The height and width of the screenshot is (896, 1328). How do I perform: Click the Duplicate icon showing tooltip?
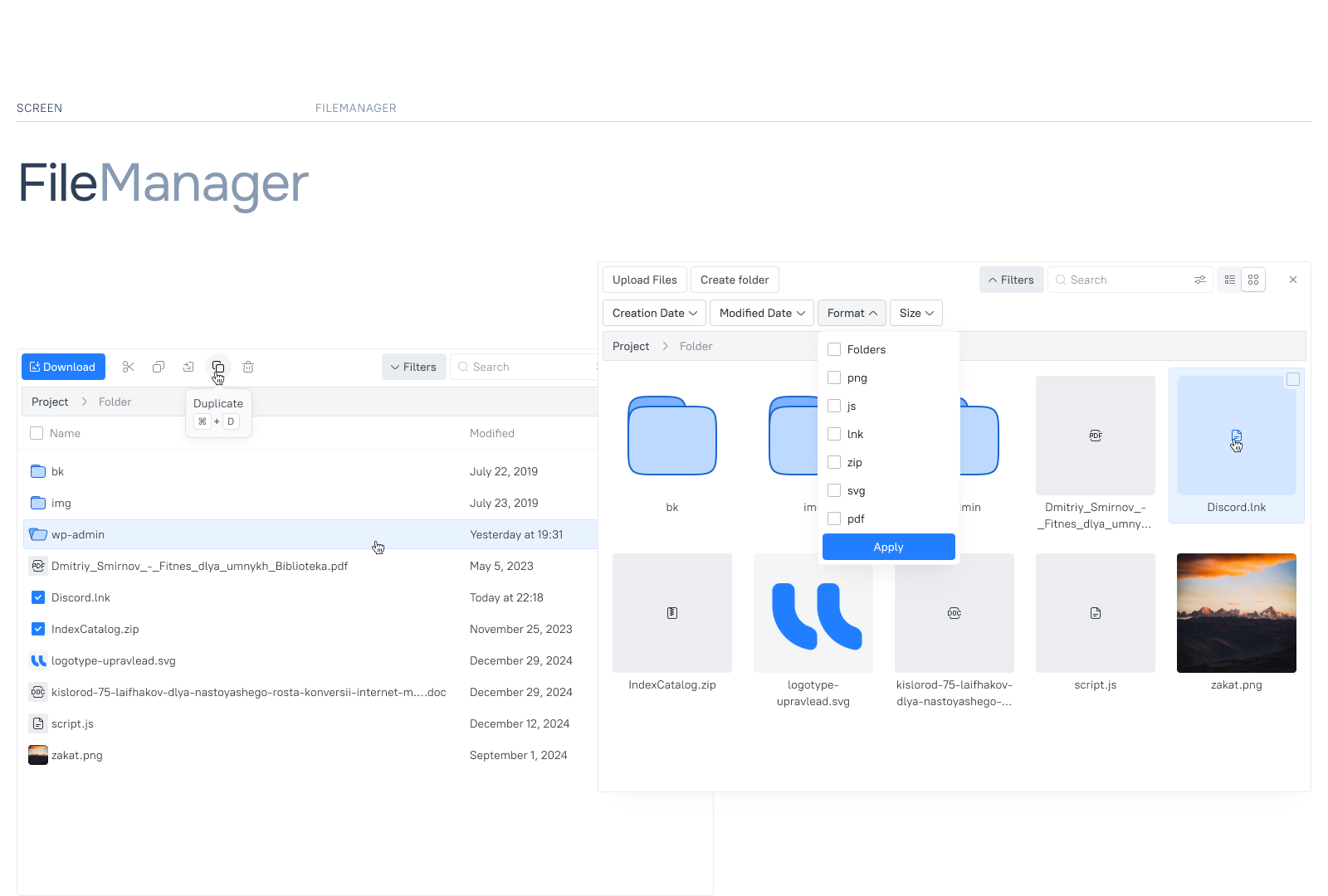(x=218, y=366)
